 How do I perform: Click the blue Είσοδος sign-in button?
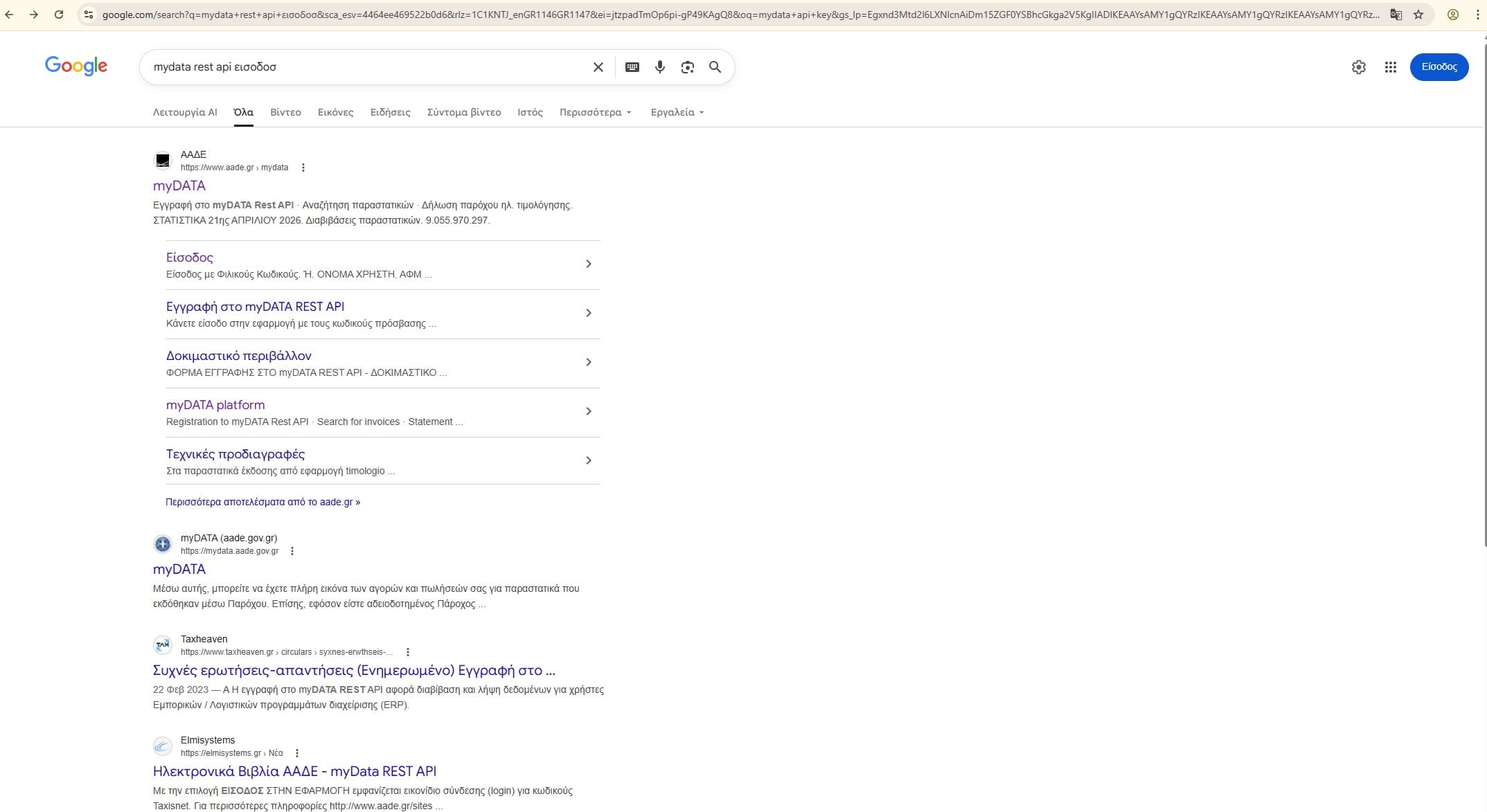point(1439,67)
